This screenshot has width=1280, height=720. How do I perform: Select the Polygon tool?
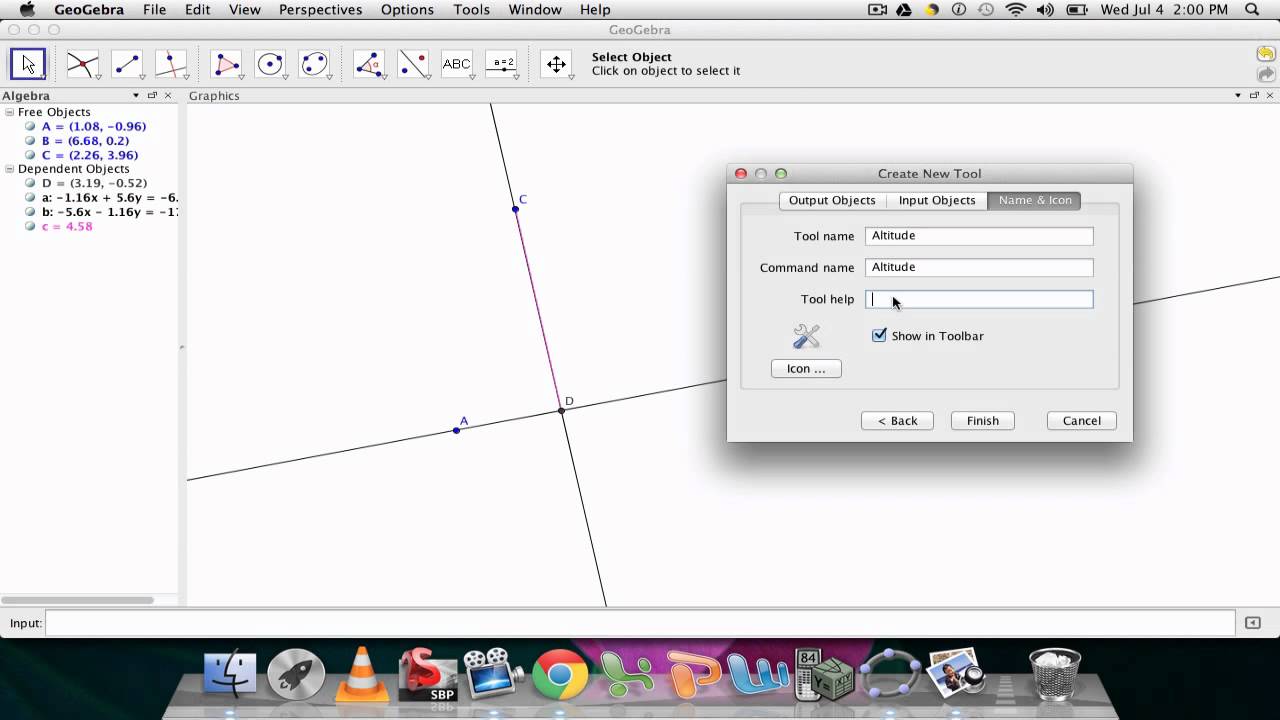pyautogui.click(x=227, y=64)
